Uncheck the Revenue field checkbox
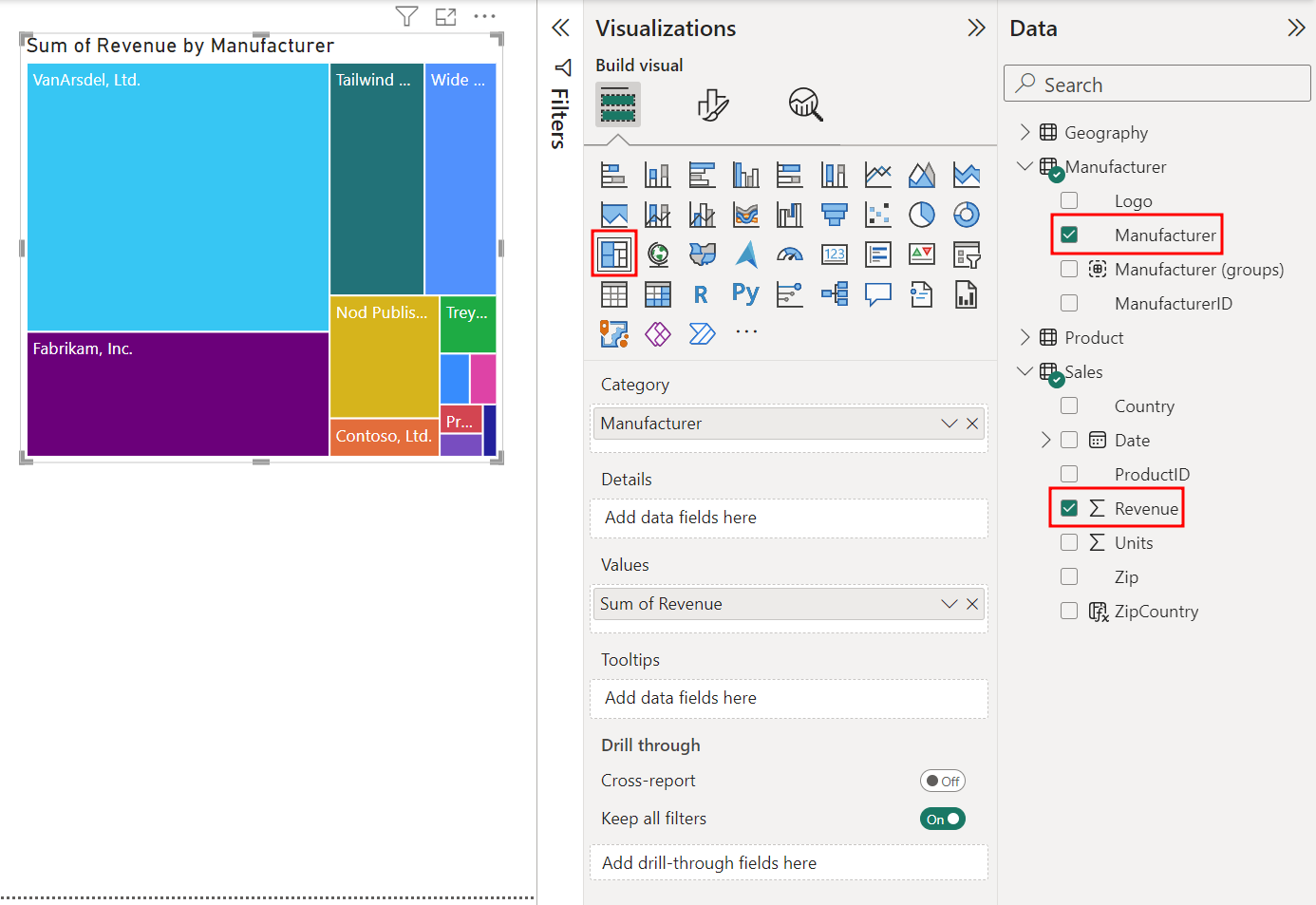Screen dimensions: 1316x905 (x=1069, y=508)
